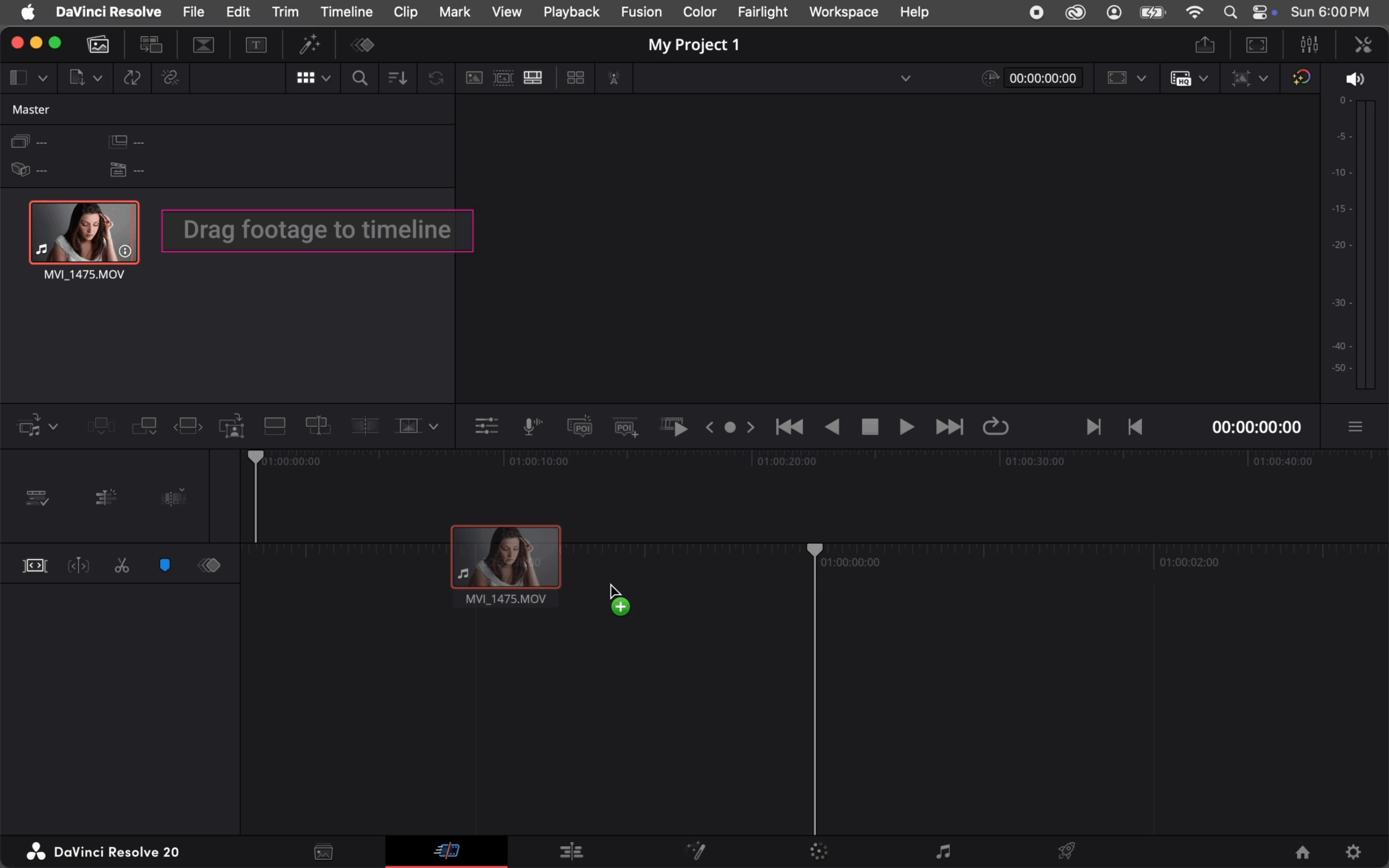1389x868 pixels.
Task: Click the Split Clips scissors icon
Action: click(122, 566)
